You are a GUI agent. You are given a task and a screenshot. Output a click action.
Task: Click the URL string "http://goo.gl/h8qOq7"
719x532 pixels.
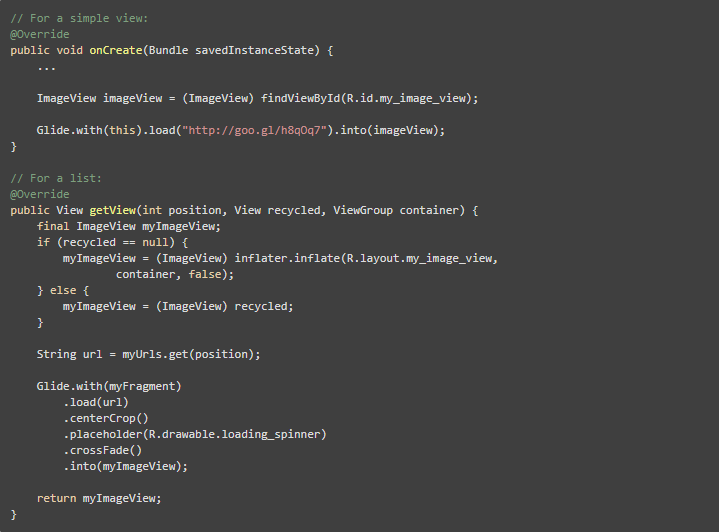pyautogui.click(x=254, y=130)
